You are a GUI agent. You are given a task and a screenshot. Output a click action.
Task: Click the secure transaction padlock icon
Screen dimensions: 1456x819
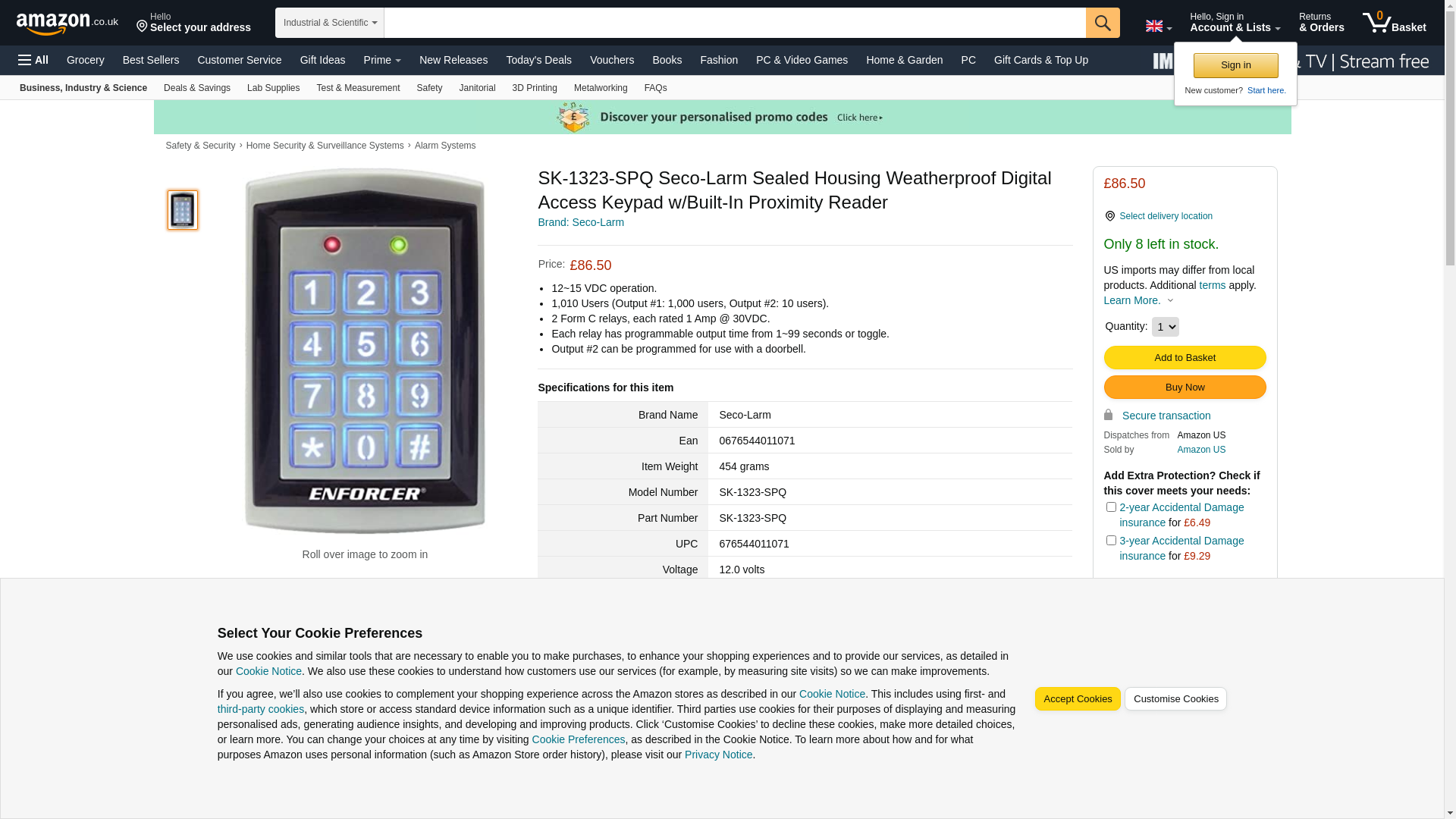(1108, 415)
